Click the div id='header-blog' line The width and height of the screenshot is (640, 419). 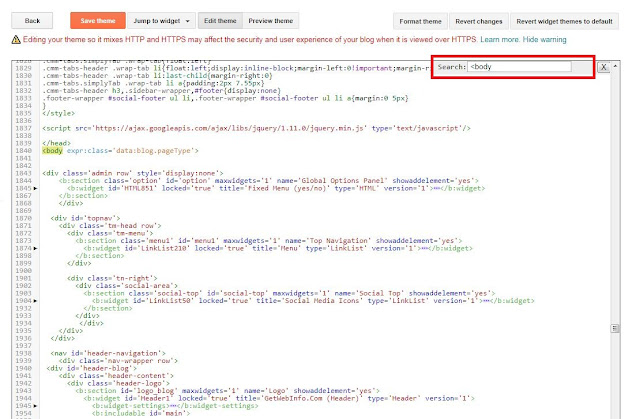pyautogui.click(x=91, y=368)
